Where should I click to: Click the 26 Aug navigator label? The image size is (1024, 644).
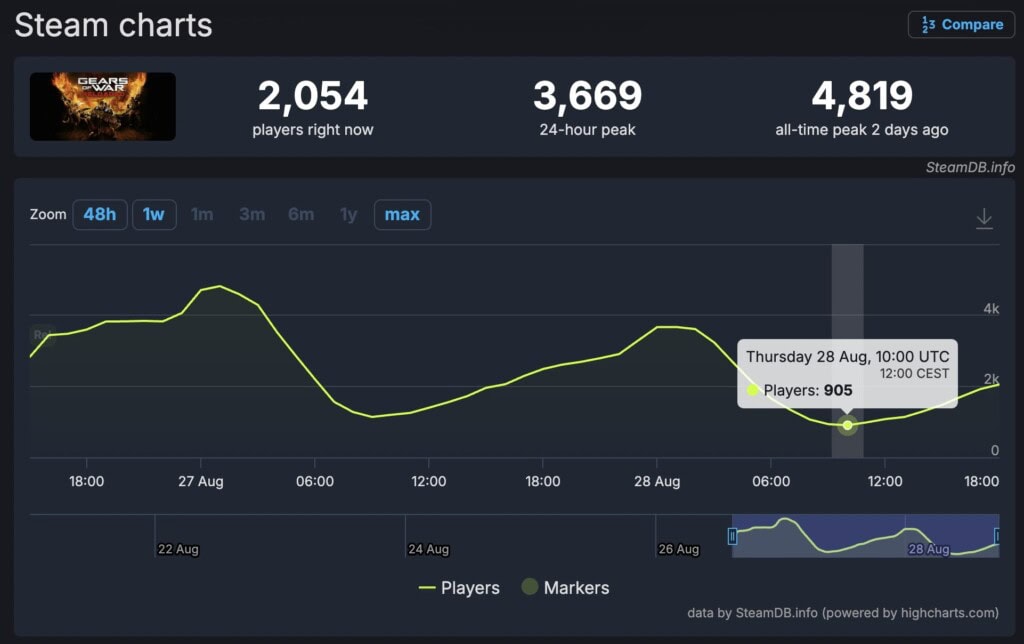point(679,549)
